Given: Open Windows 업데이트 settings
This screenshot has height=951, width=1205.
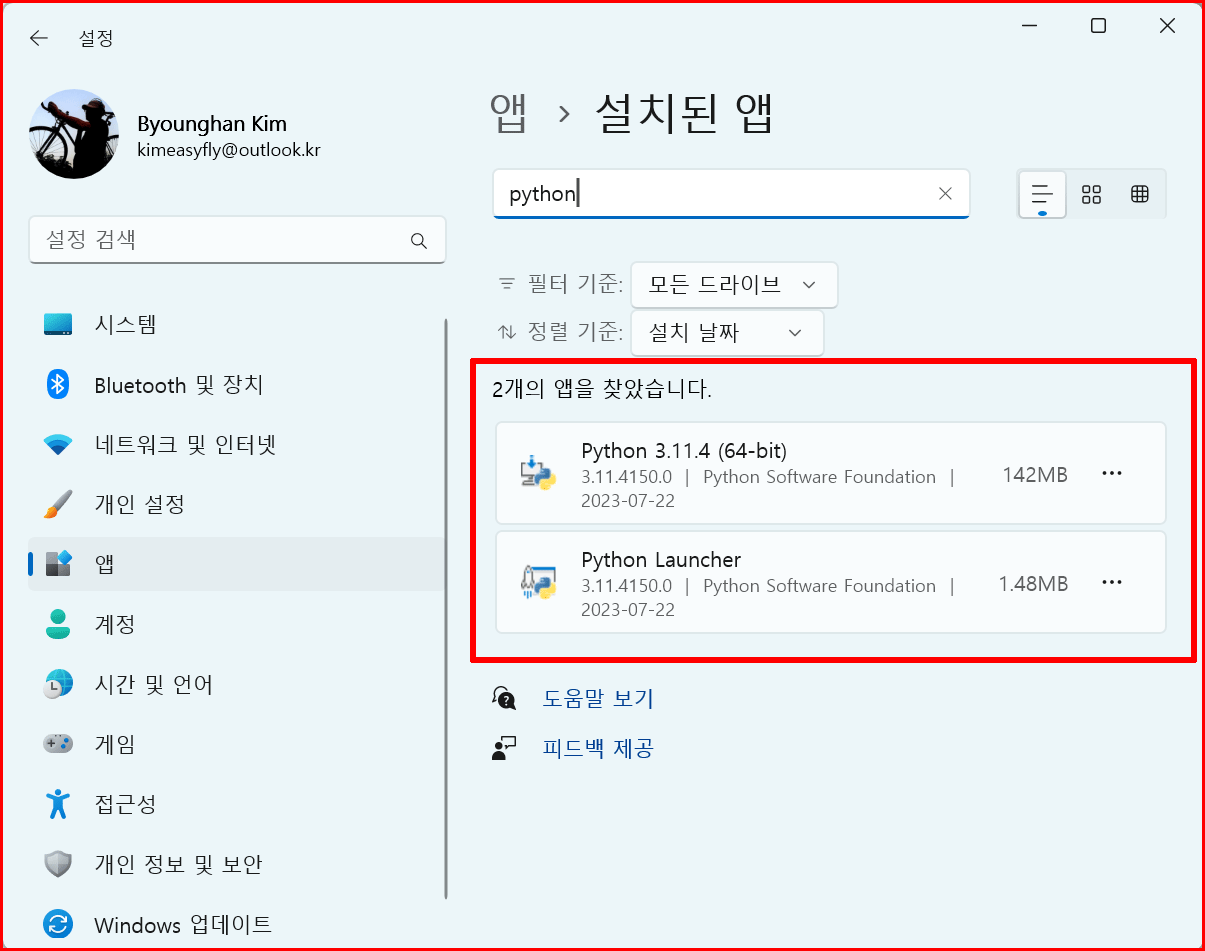Looking at the screenshot, I should (x=236, y=924).
